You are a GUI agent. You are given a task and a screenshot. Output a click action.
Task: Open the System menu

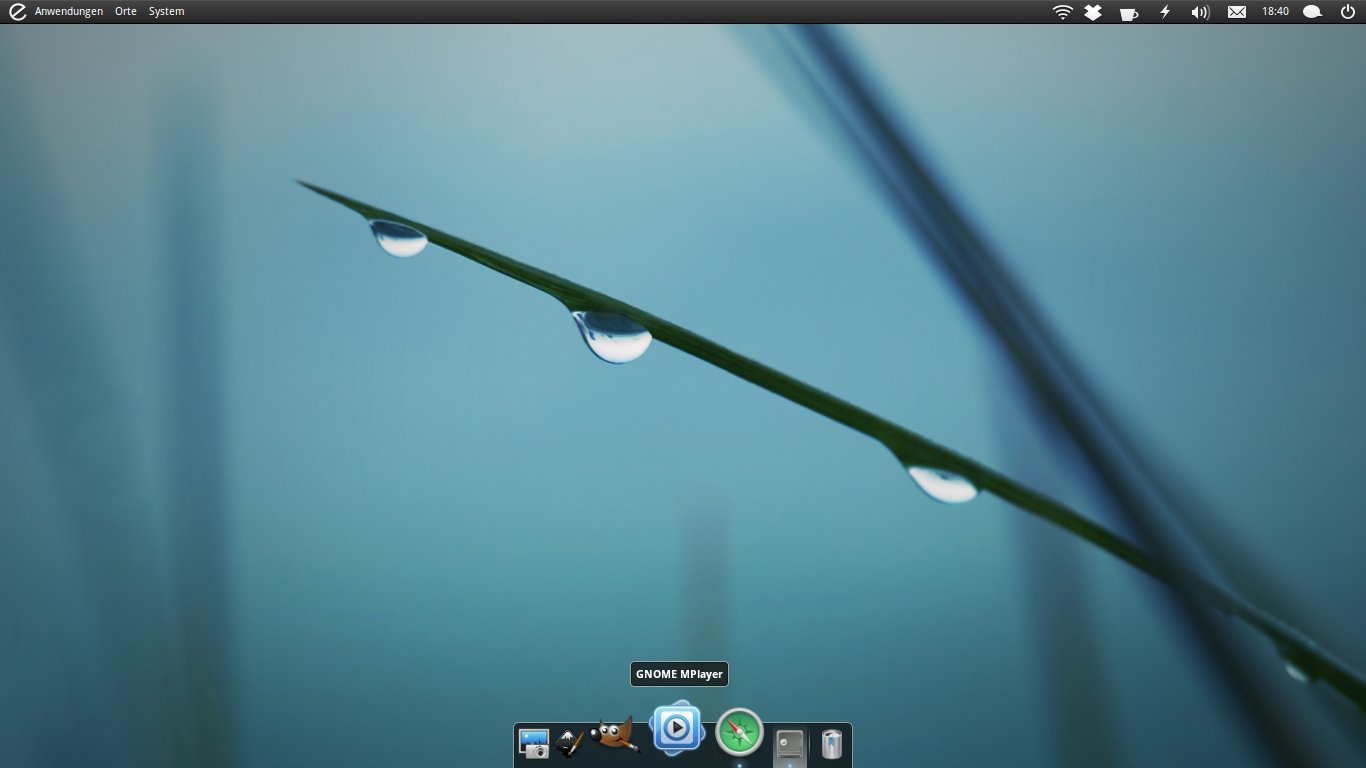(167, 11)
